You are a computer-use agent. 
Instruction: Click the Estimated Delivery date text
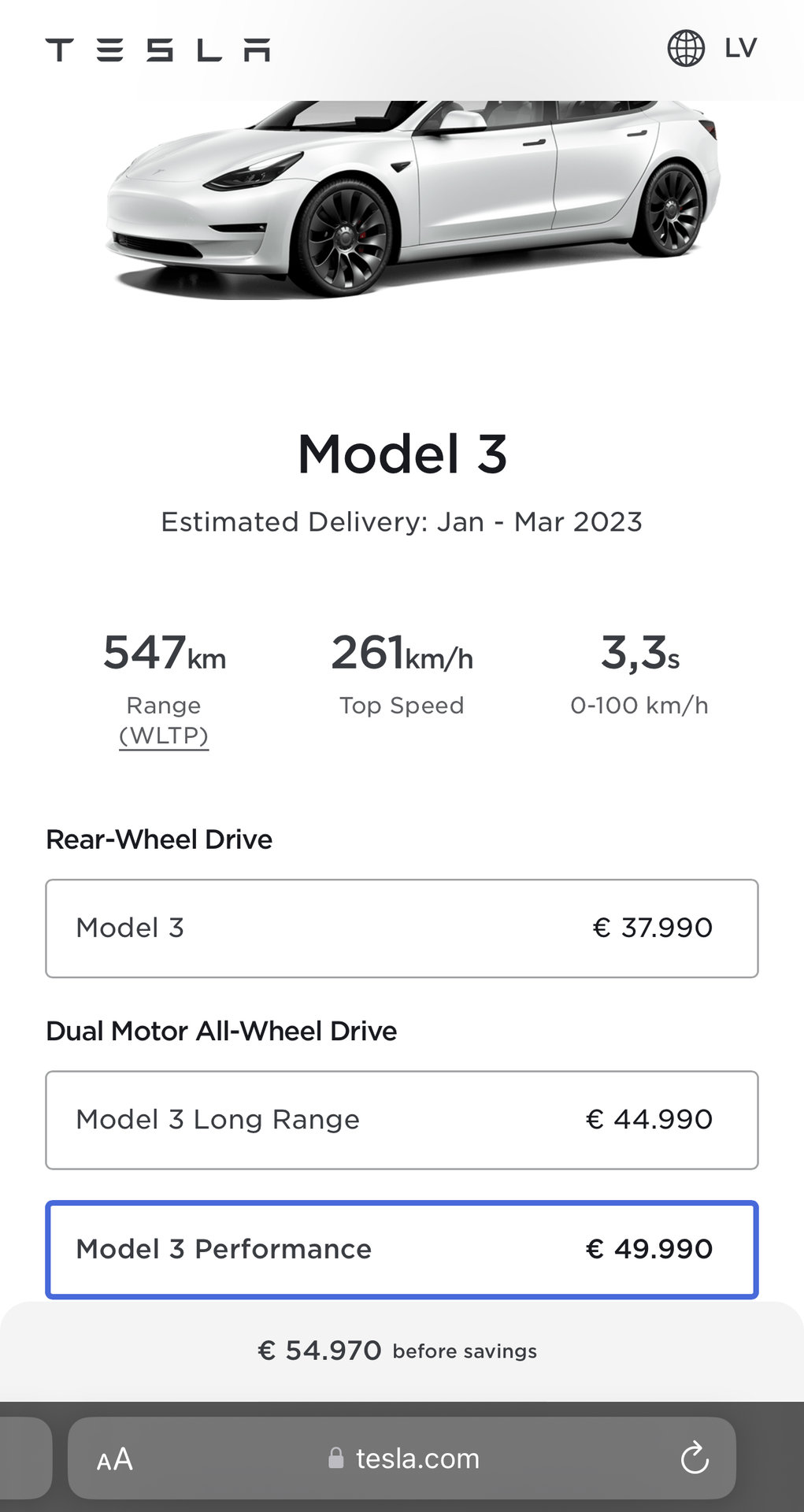402,522
